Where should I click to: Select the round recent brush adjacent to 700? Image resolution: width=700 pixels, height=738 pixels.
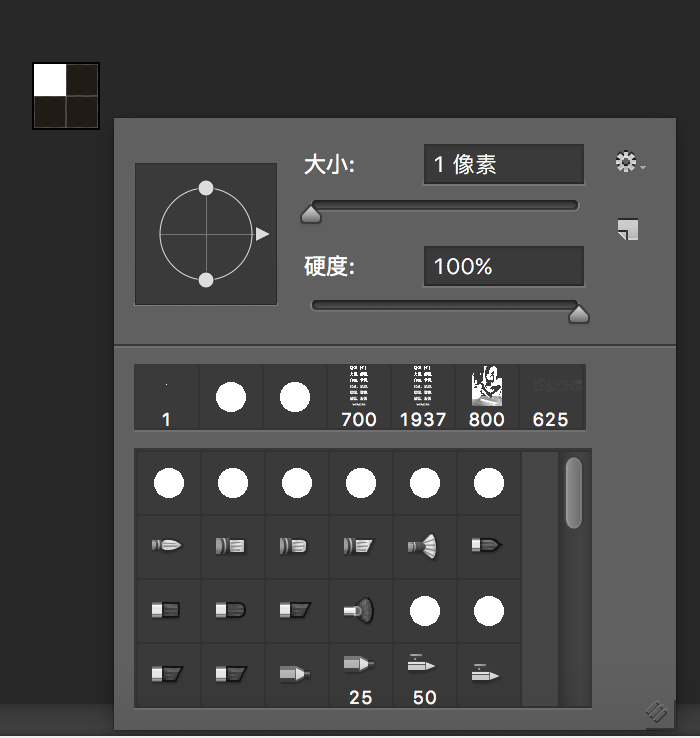(x=295, y=397)
